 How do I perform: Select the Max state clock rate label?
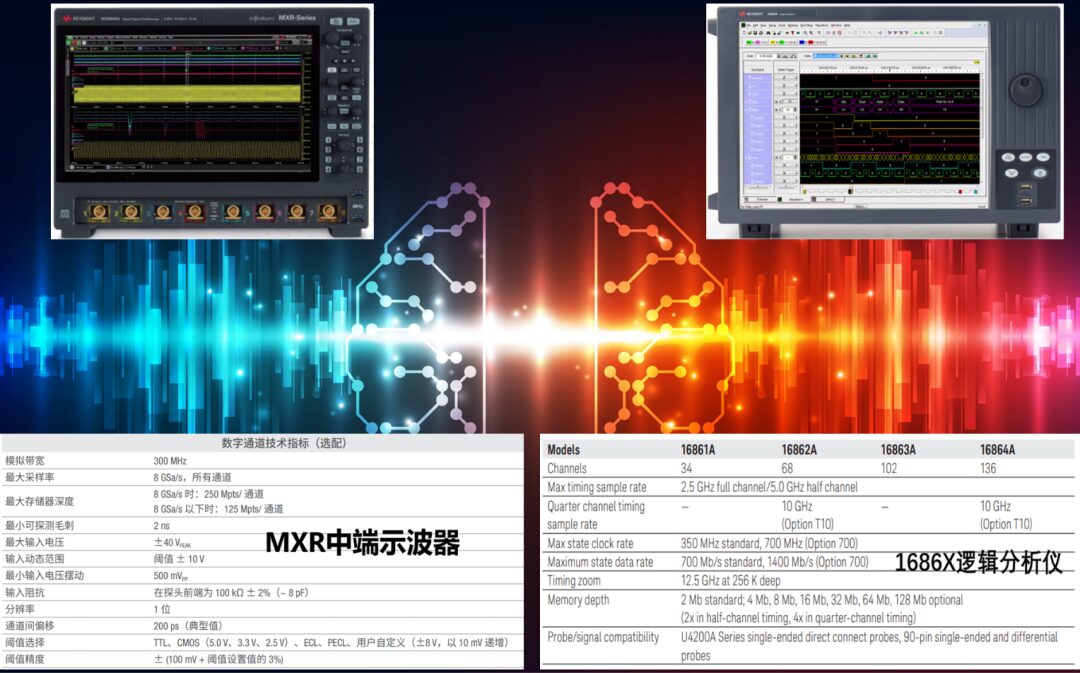coord(590,543)
